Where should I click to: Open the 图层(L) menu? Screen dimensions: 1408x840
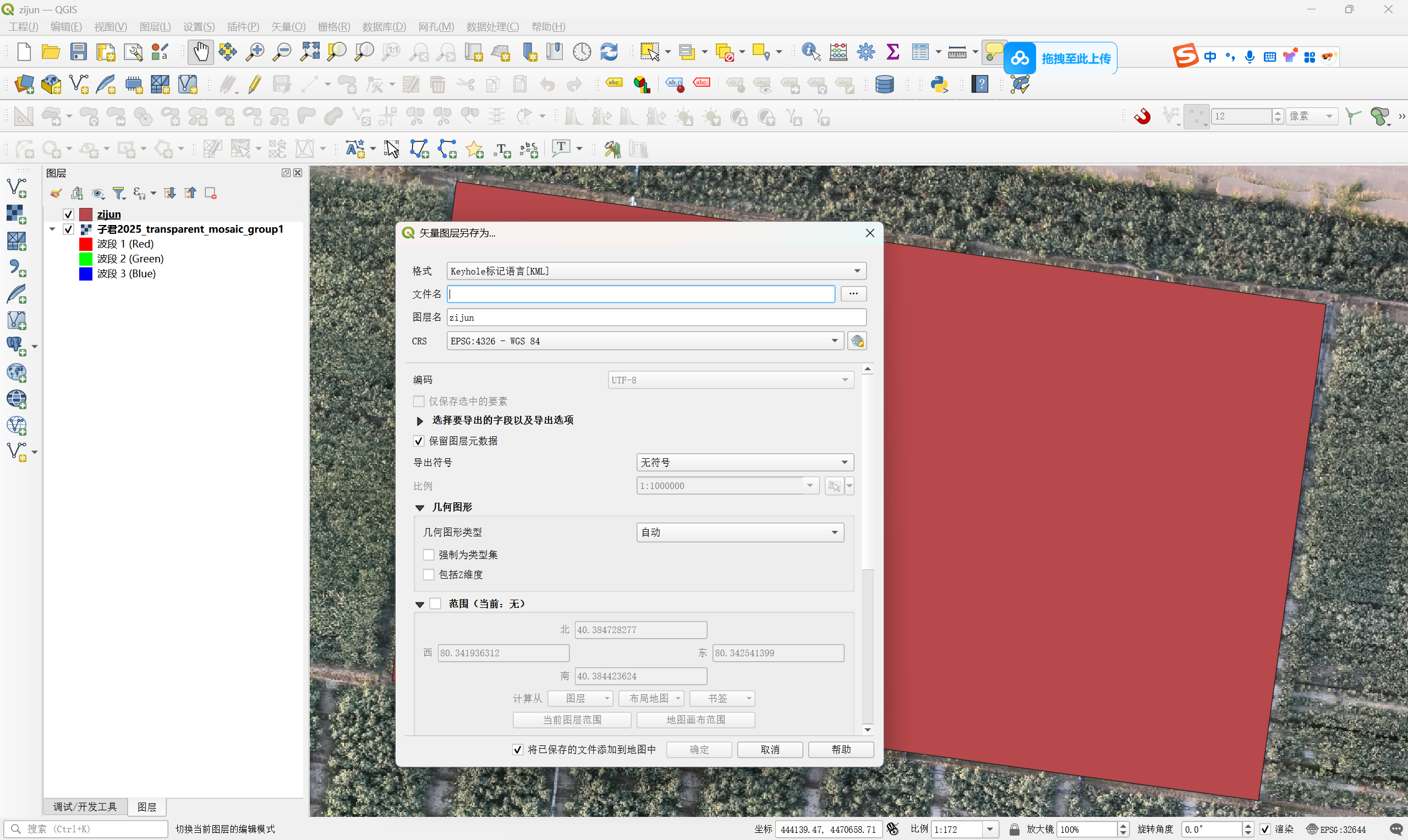[x=155, y=27]
